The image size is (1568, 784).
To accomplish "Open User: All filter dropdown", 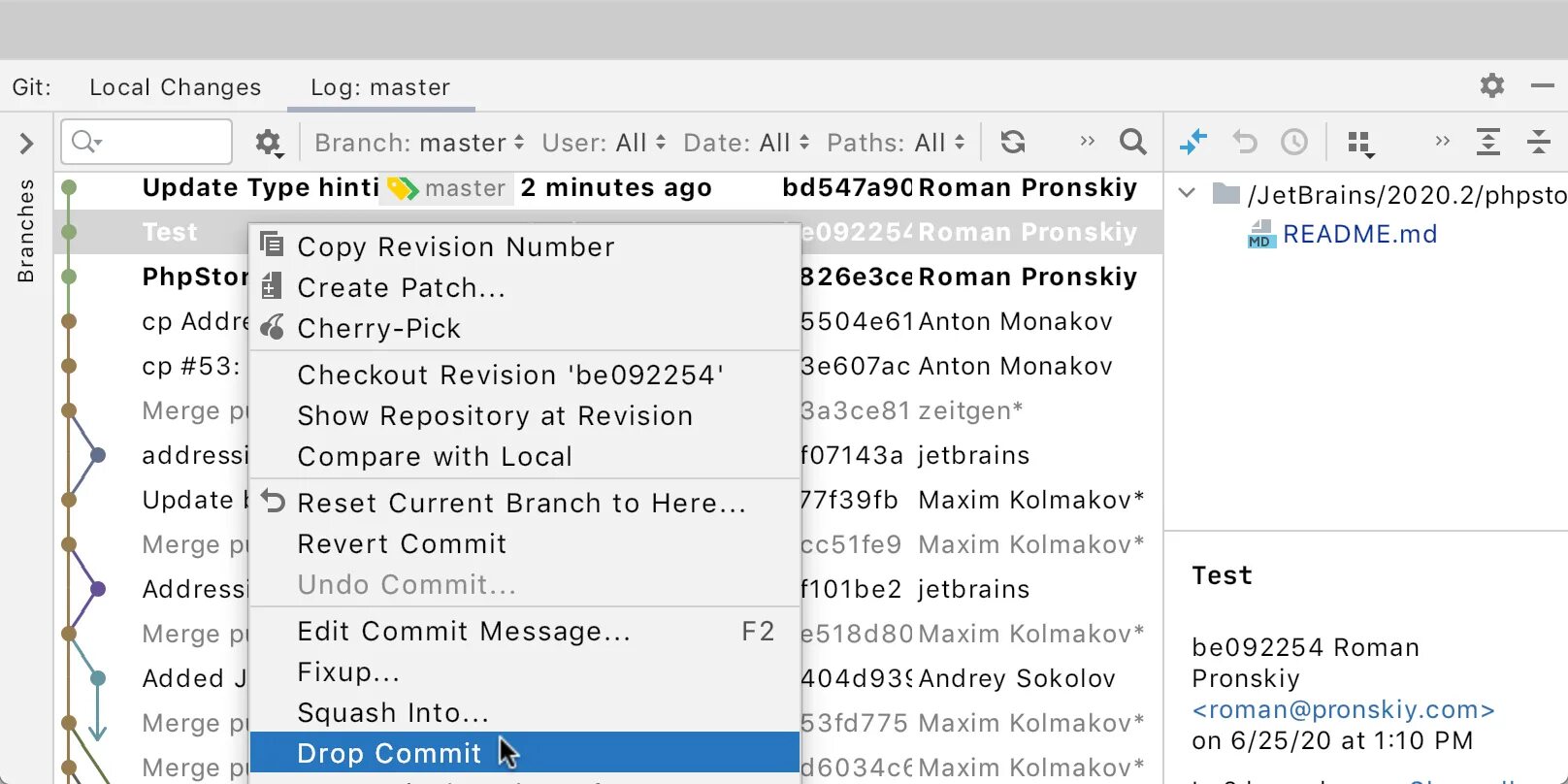I will click(x=604, y=144).
